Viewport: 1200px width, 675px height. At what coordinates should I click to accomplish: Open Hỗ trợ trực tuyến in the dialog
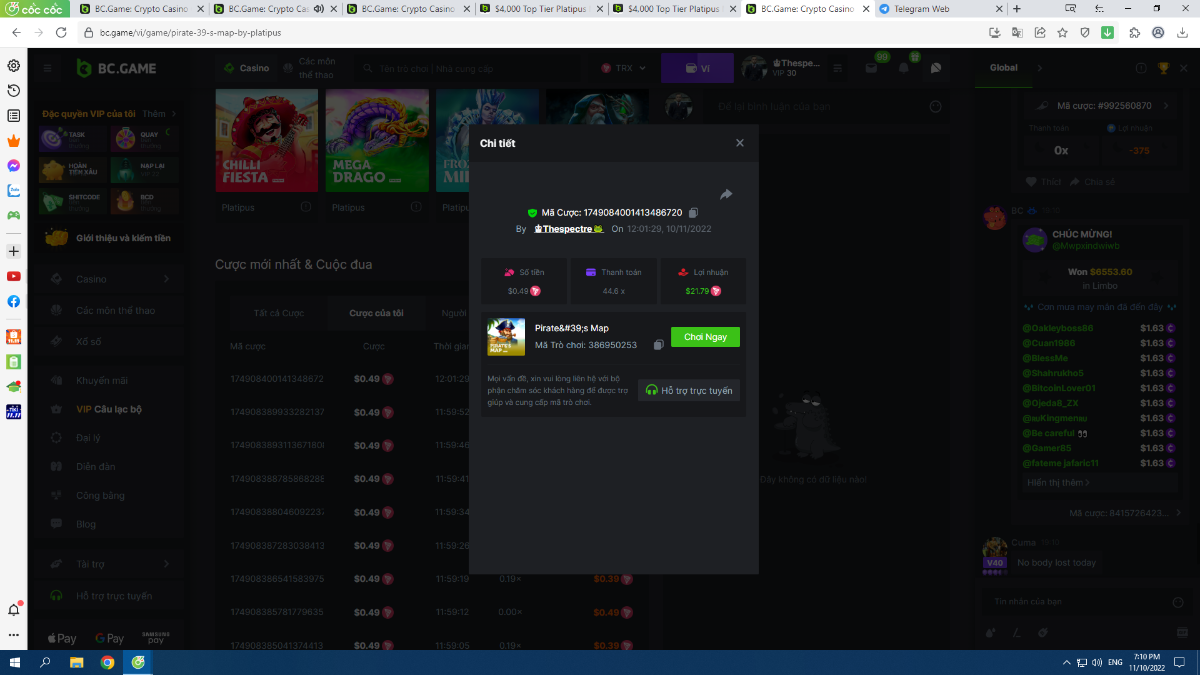click(x=689, y=390)
